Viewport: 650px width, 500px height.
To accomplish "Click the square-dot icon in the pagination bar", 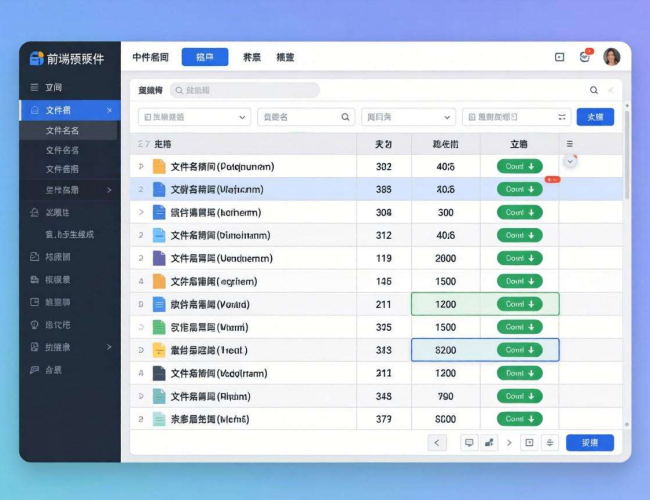I will [x=529, y=443].
